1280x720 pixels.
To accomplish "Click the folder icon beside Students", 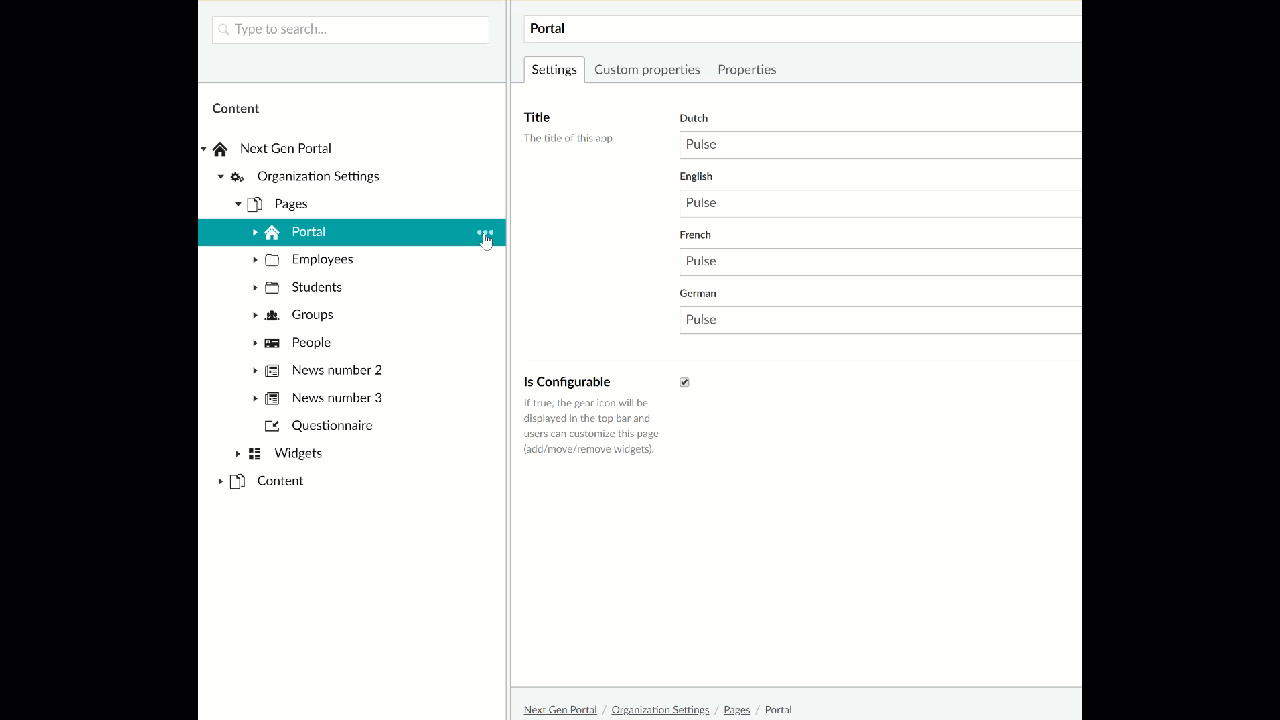I will pyautogui.click(x=272, y=288).
